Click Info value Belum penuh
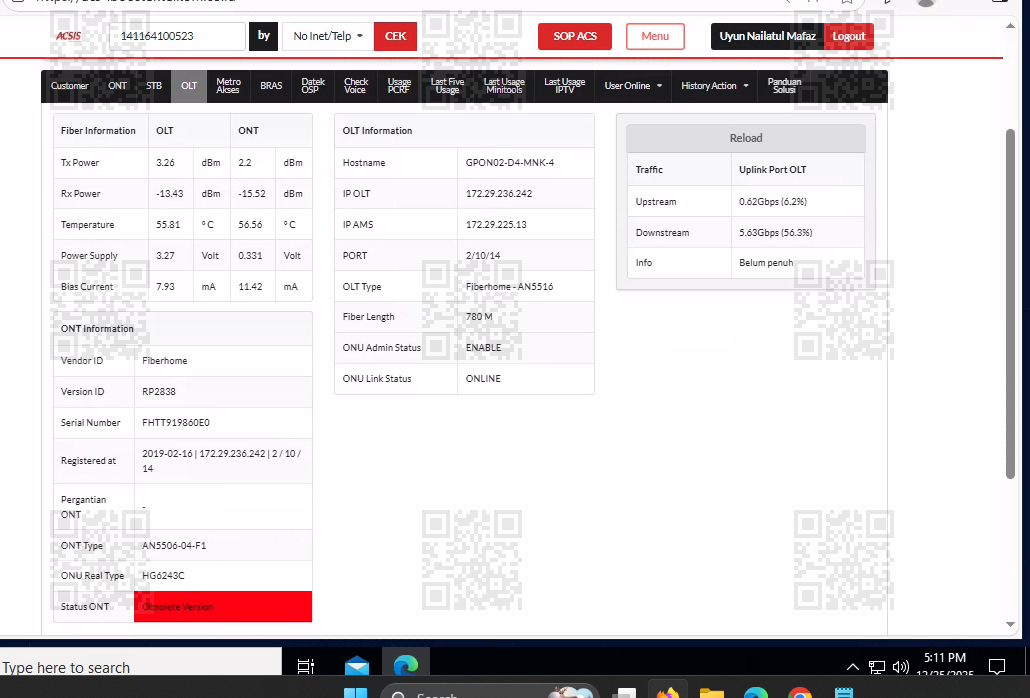Screen dimensions: 1030x698 (x=766, y=263)
